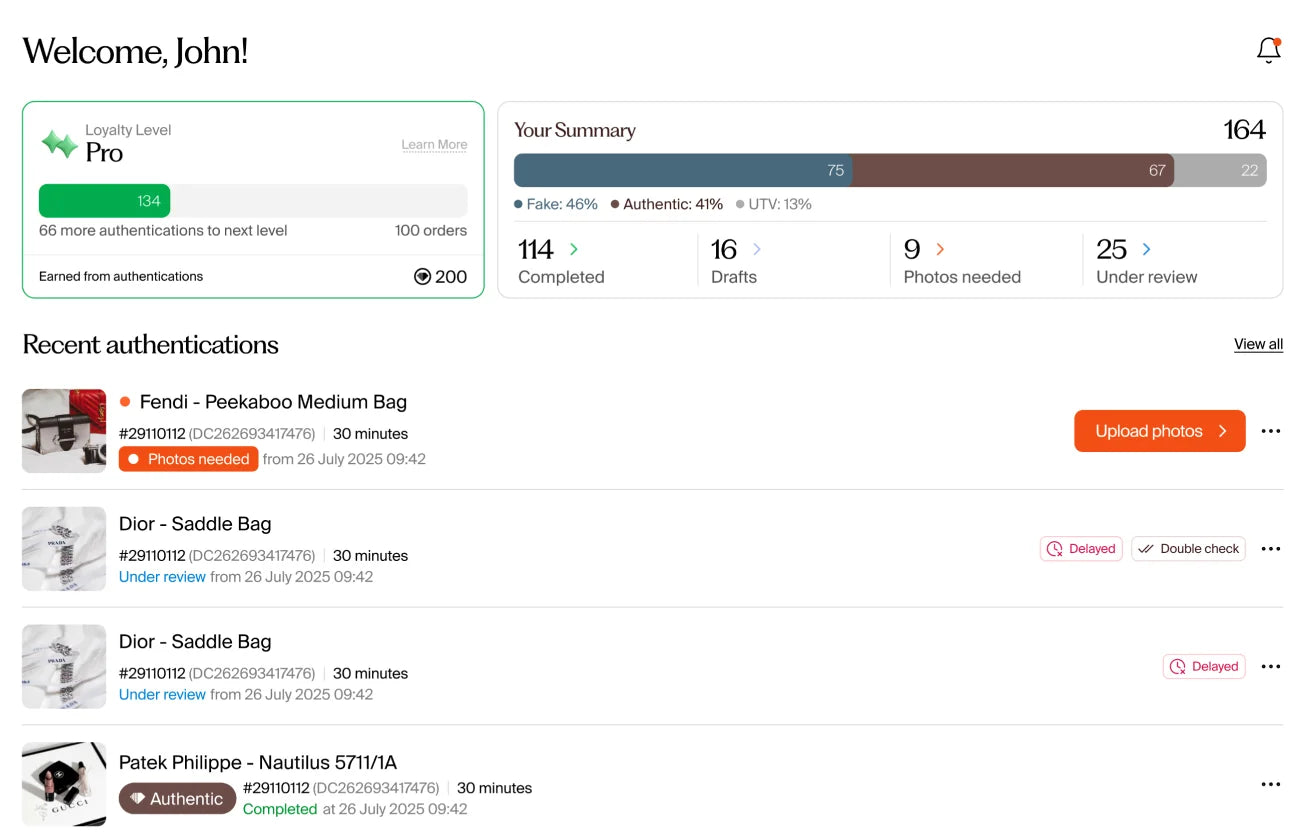Viewport: 1306px width, 836px height.
Task: Click the Authentic diamond badge
Action: pyautogui.click(x=177, y=799)
